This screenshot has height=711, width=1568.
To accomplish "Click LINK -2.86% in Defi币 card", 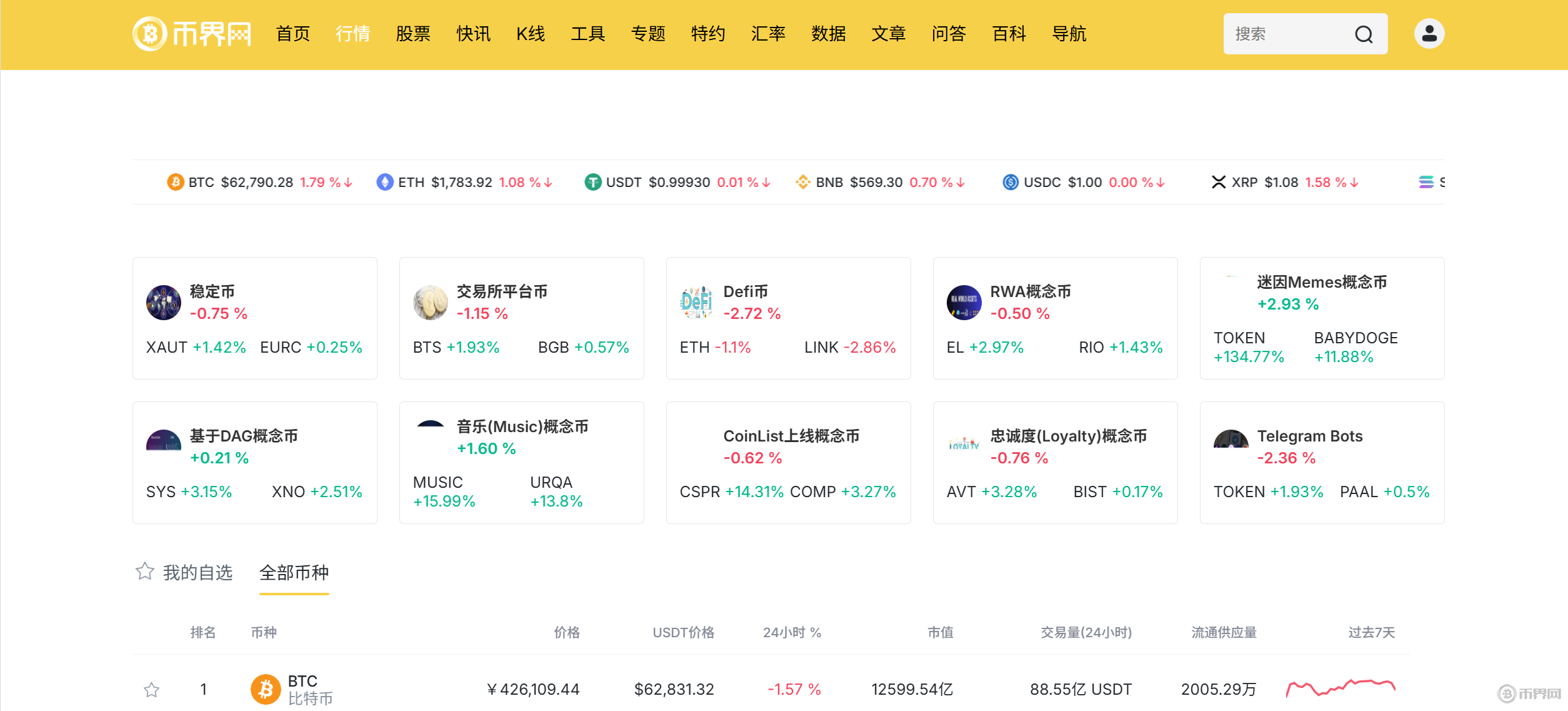I will [850, 347].
